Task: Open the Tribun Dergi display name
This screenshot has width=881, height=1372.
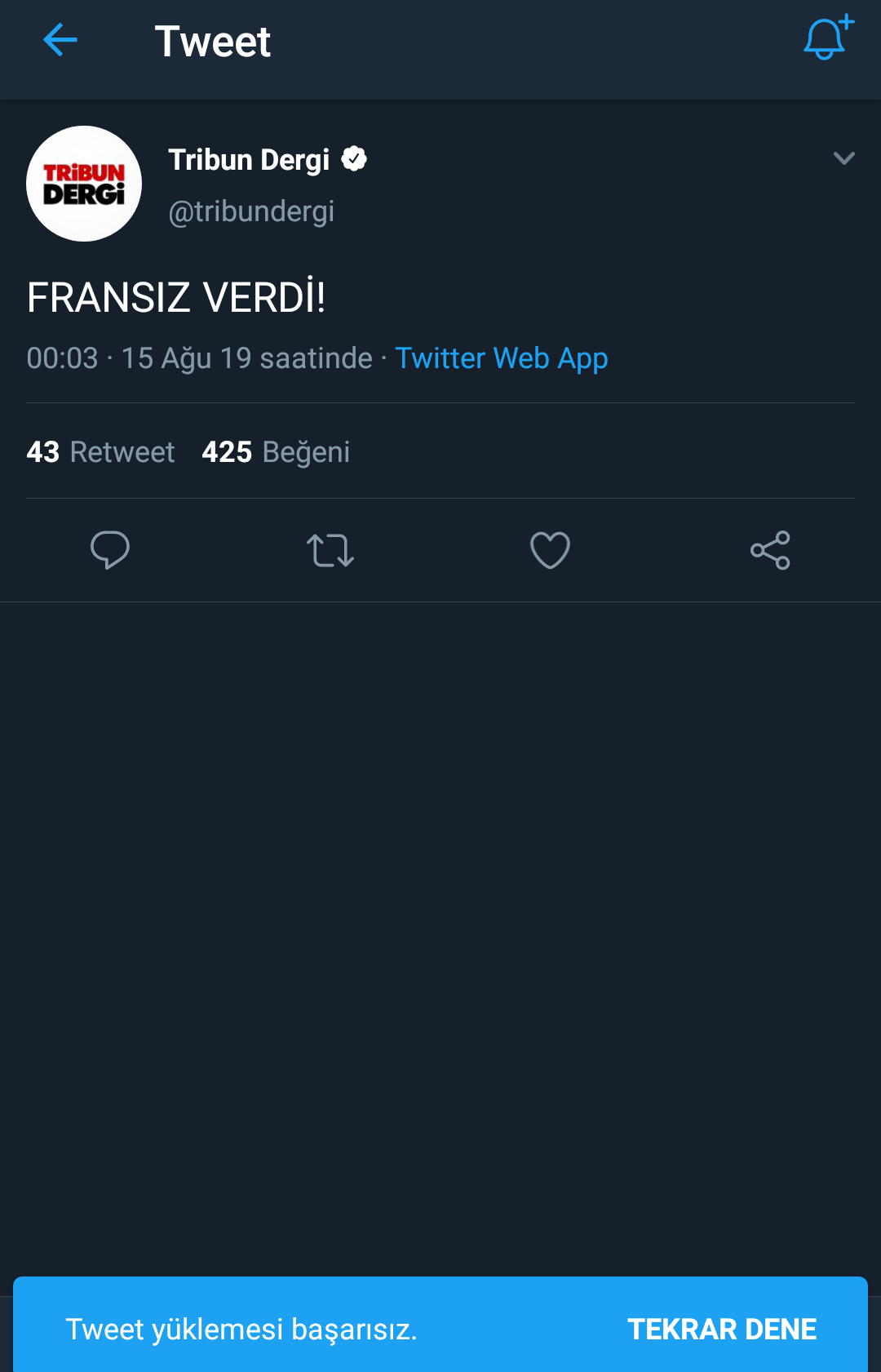Action: pos(249,160)
